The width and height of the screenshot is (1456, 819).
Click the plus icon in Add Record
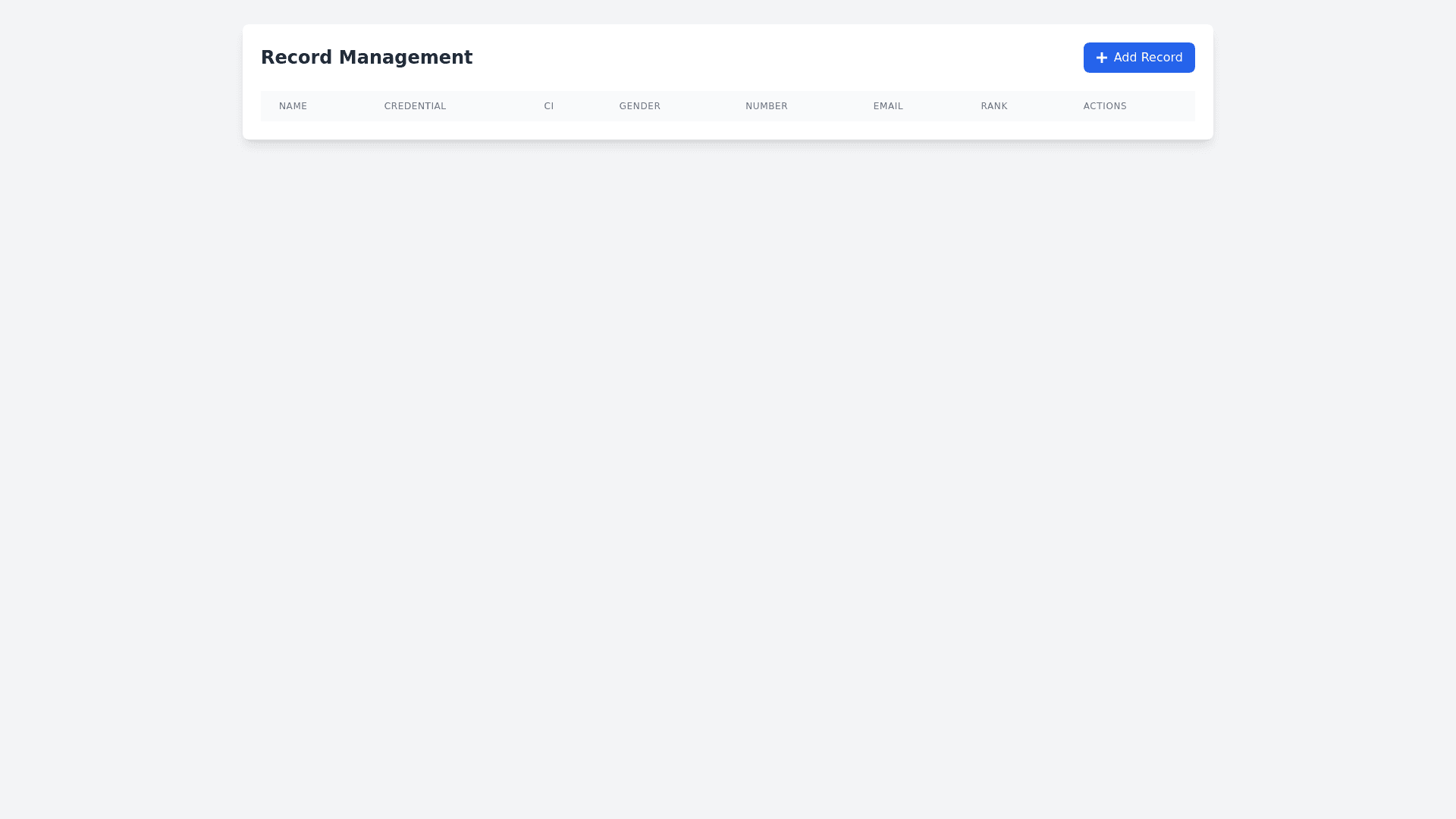(x=1101, y=58)
